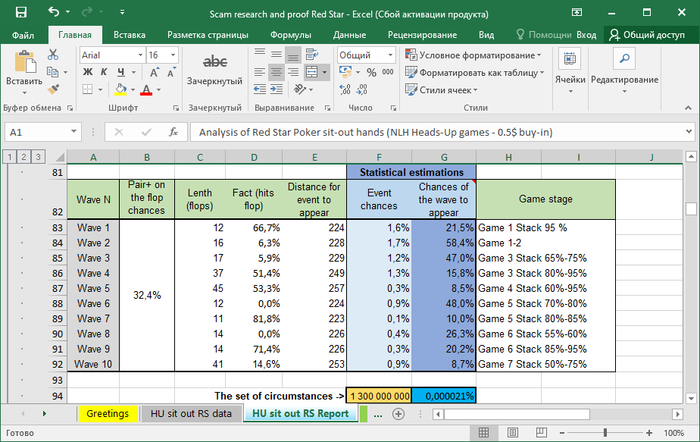700x442 pixels.
Task: Switch to Разметка страницы tab
Action: click(208, 35)
